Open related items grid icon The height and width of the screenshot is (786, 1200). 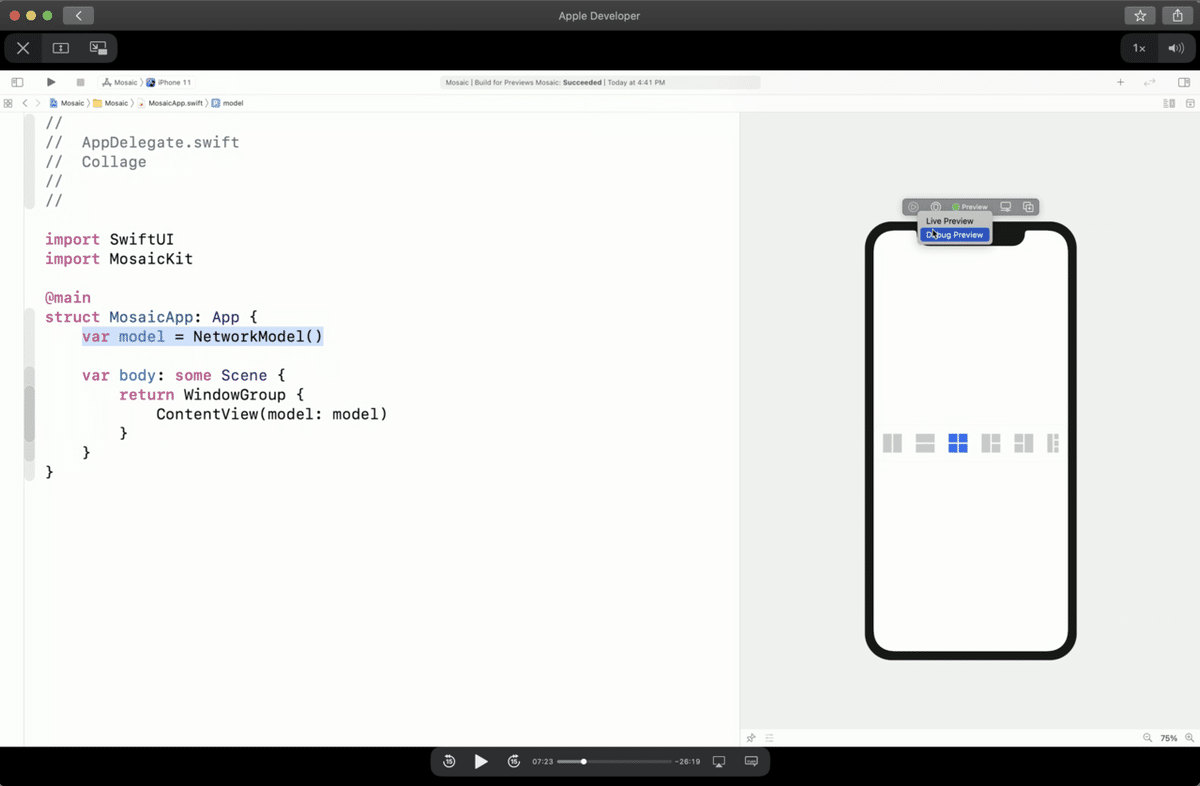8,103
